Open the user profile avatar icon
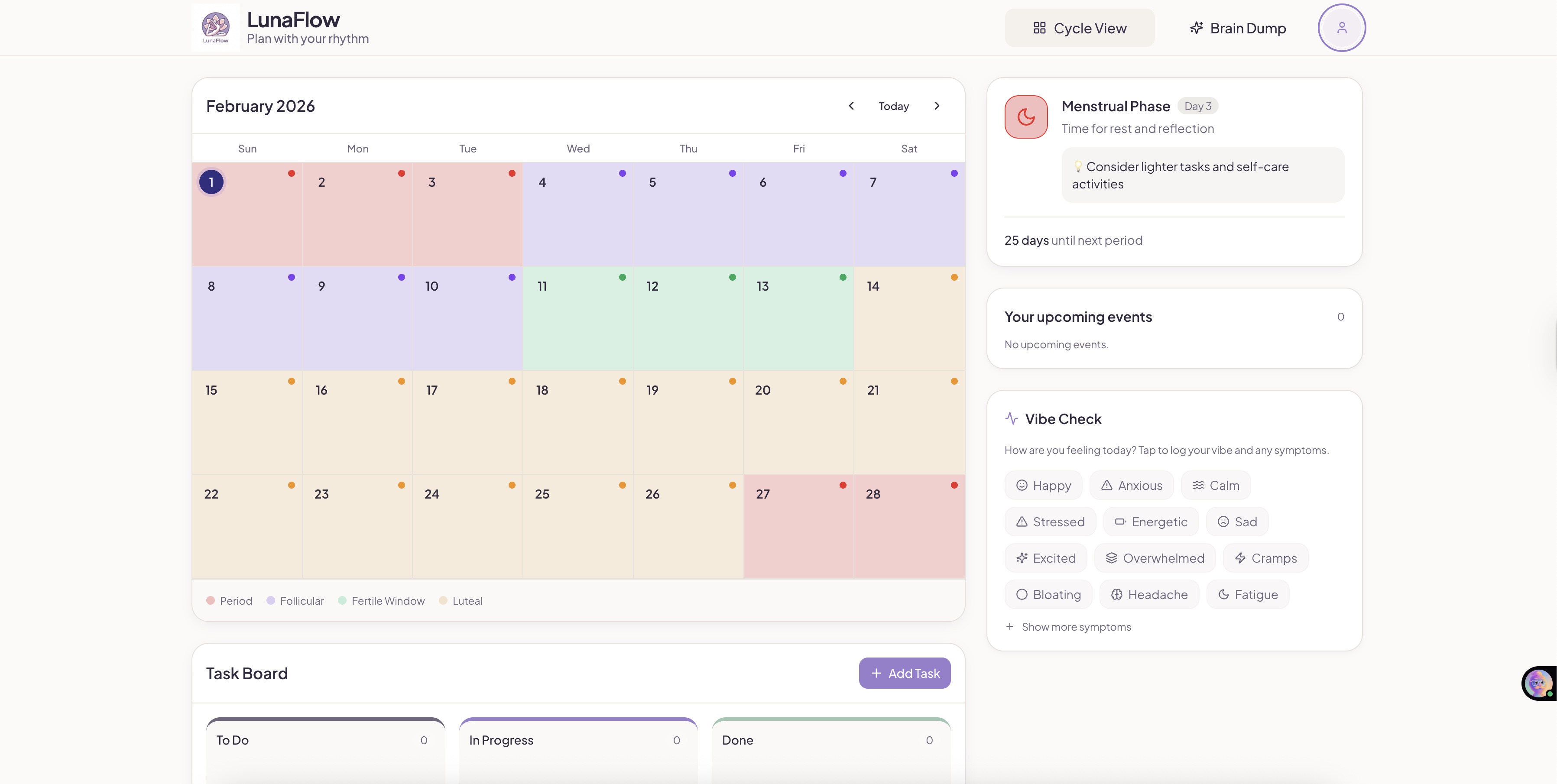 point(1341,28)
